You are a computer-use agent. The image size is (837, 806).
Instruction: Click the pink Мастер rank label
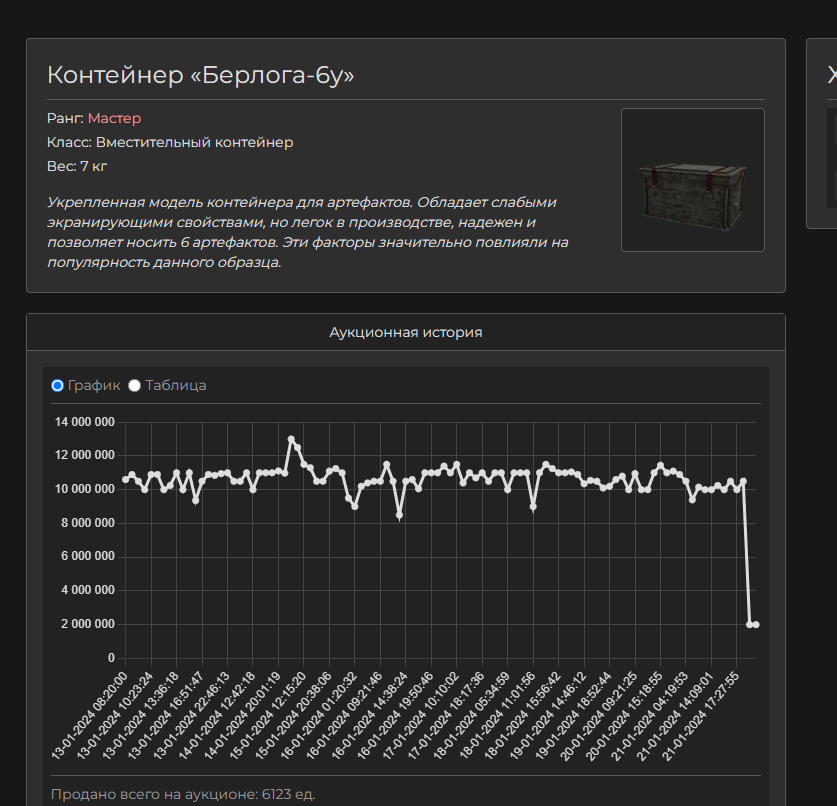point(114,118)
